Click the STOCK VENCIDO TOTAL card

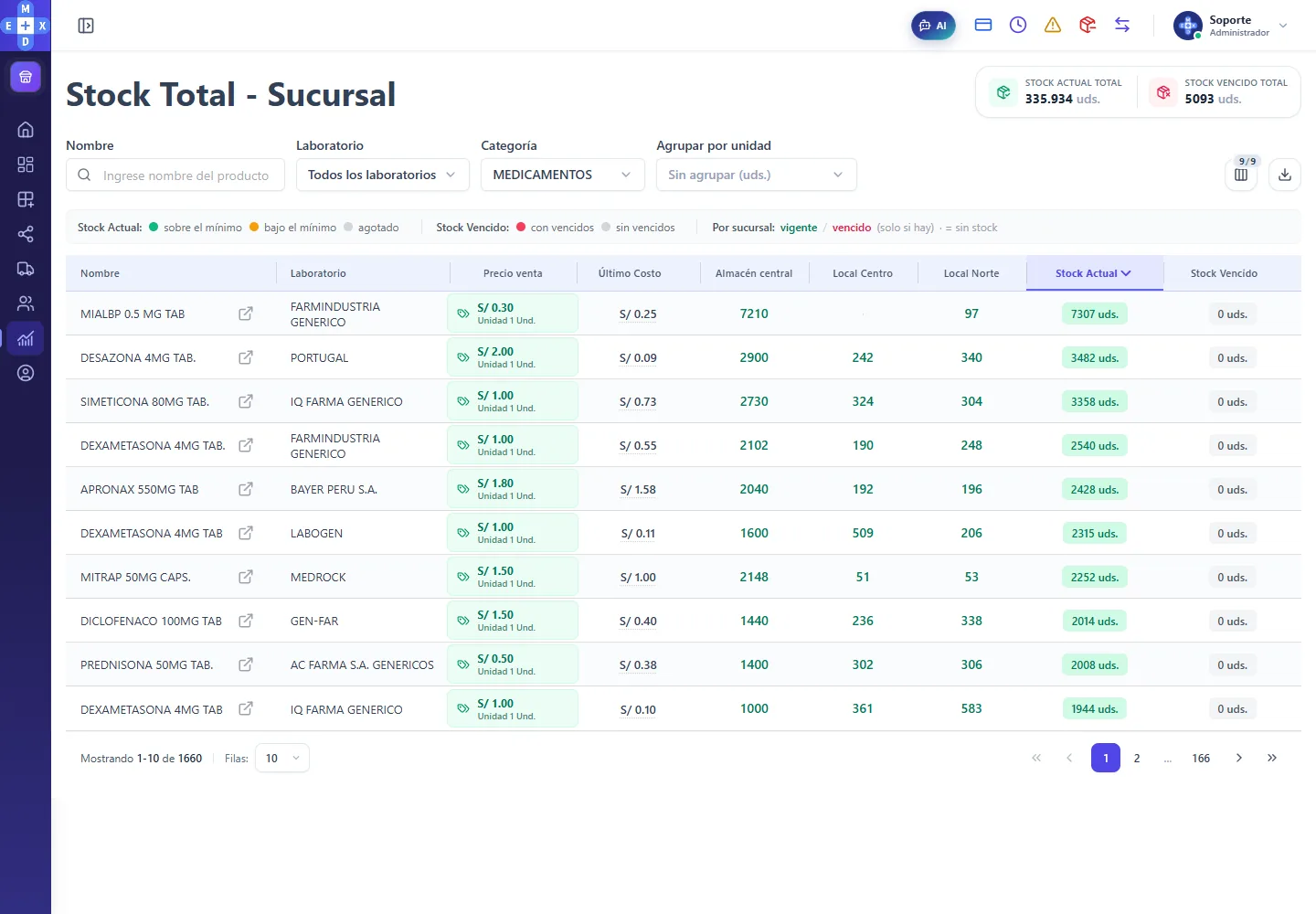point(1219,91)
